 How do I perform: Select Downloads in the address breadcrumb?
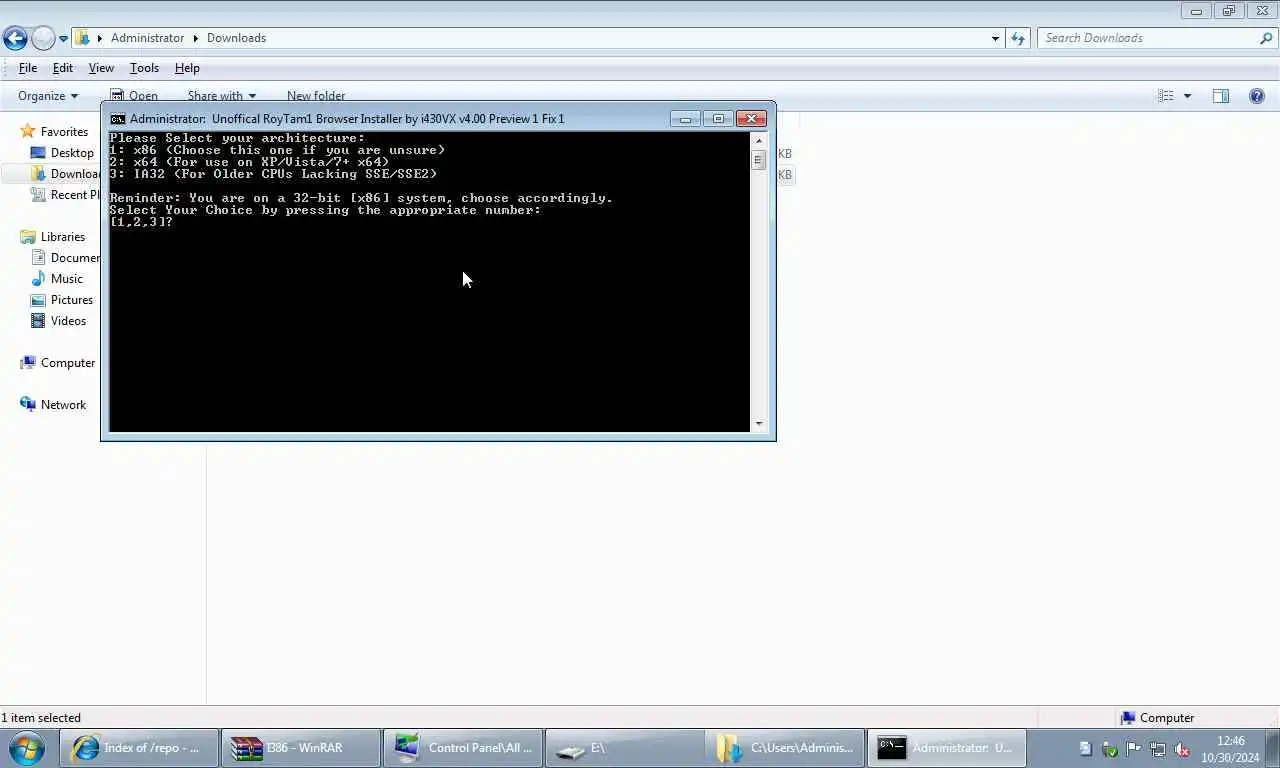click(236, 38)
